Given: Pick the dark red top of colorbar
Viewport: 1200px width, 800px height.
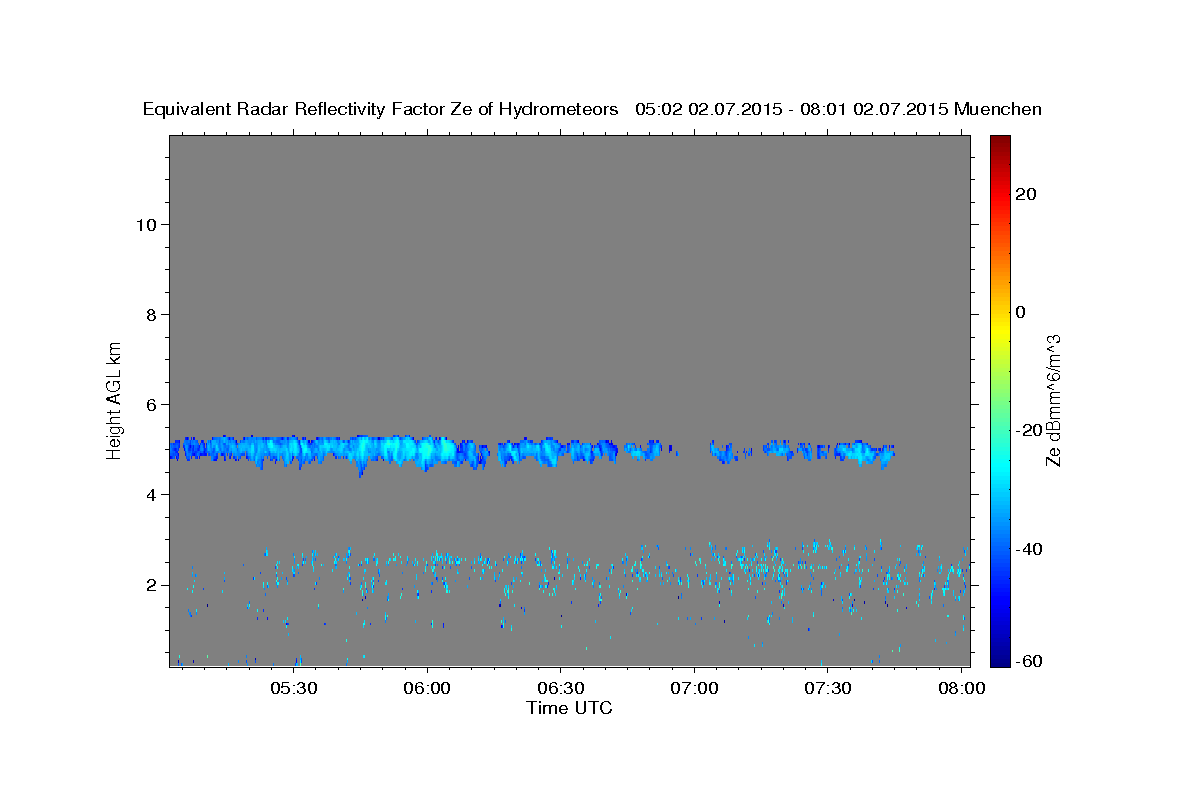Looking at the screenshot, I should tap(1000, 143).
